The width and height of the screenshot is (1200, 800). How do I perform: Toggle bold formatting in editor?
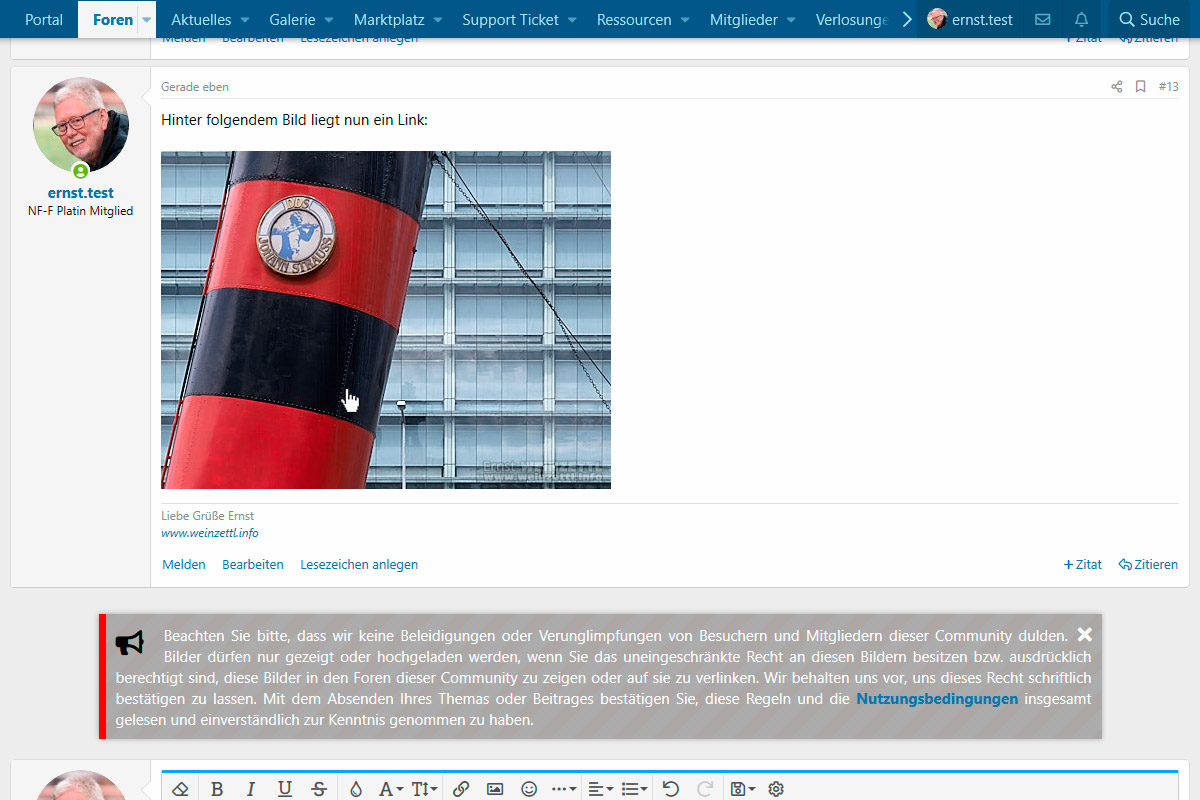point(217,789)
